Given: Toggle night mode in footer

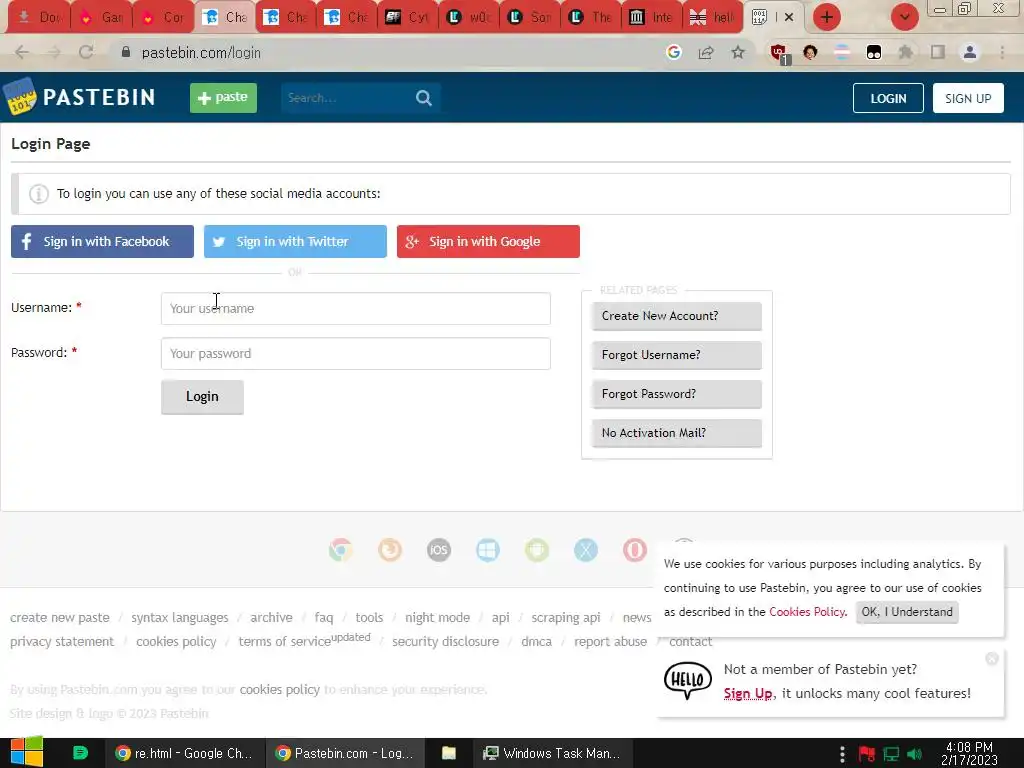Looking at the screenshot, I should 438,618.
